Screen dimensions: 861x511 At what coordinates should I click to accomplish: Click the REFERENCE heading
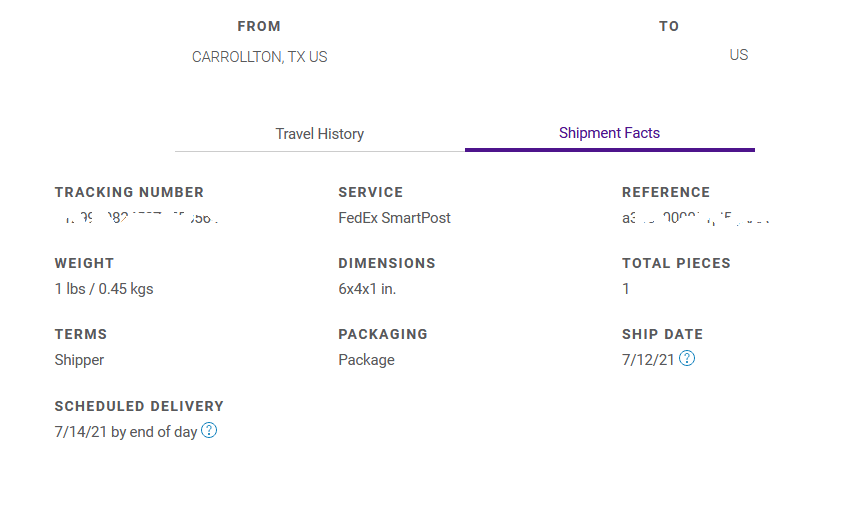[666, 192]
